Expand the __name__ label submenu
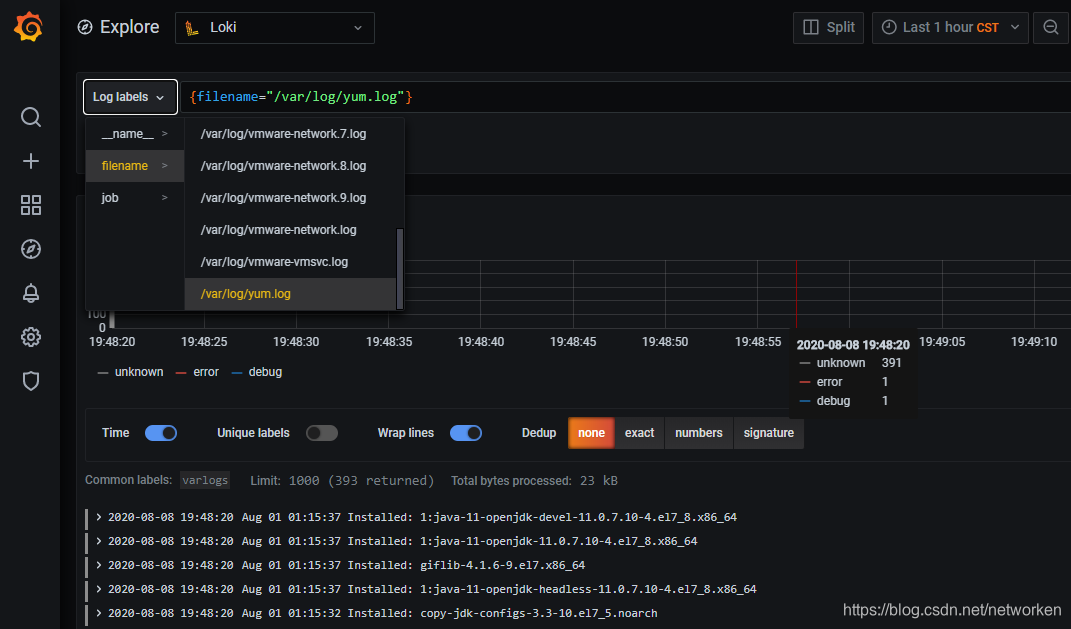Viewport: 1071px width, 629px height. click(x=135, y=134)
